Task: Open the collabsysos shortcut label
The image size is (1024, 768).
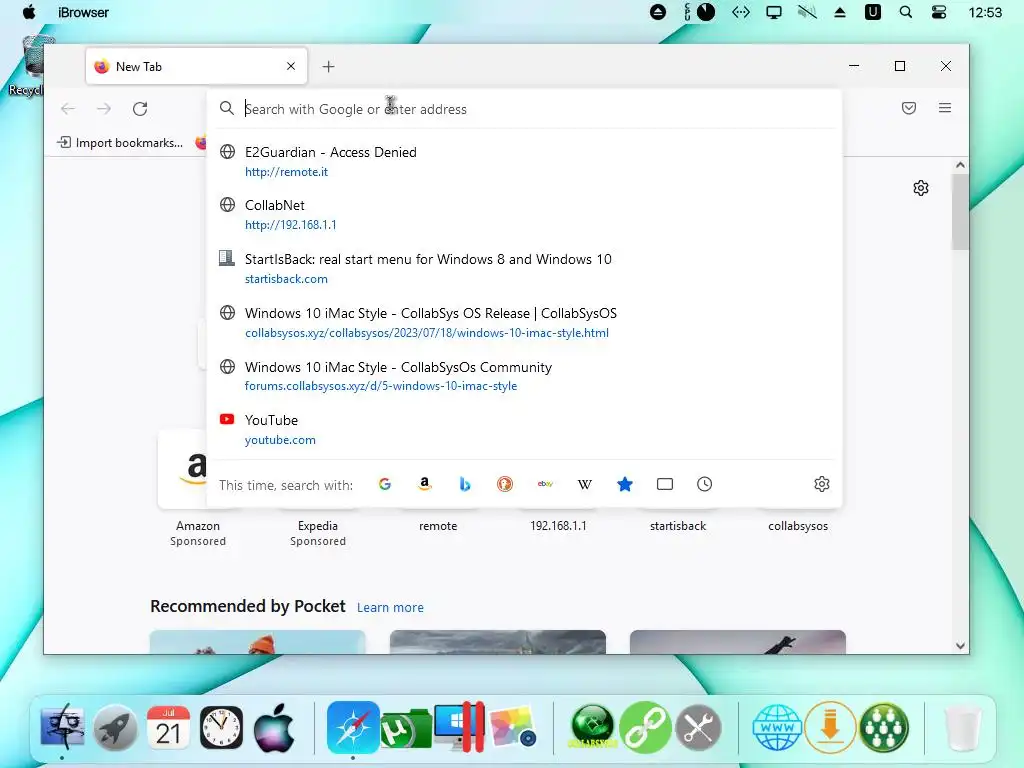Action: click(x=798, y=526)
